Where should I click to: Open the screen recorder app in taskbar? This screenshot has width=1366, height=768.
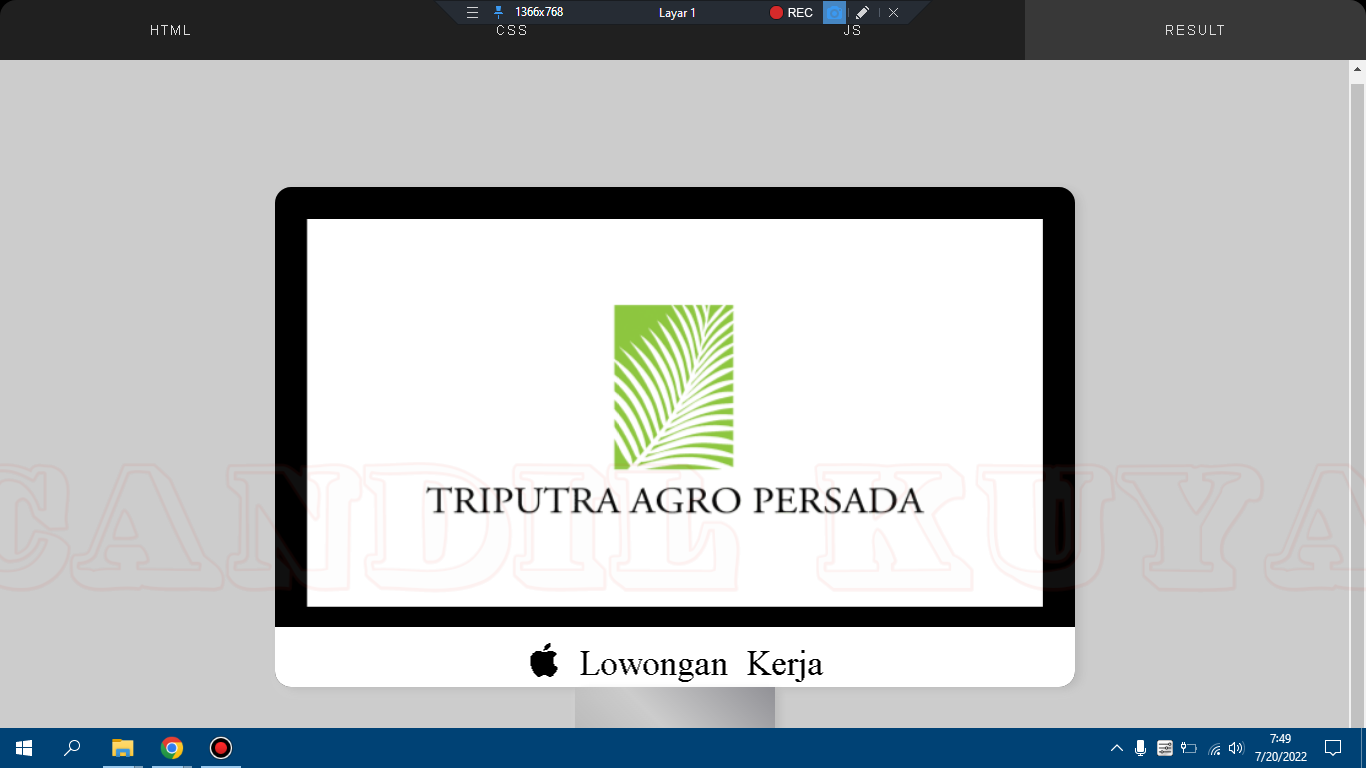[x=221, y=748]
